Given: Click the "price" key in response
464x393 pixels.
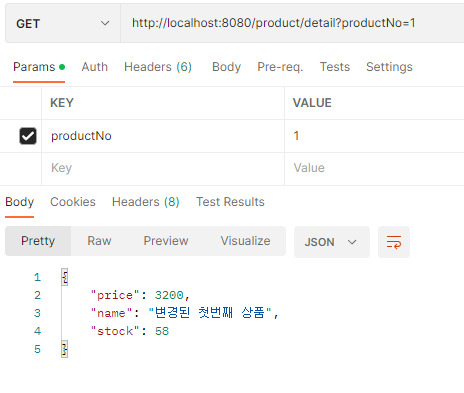Looking at the screenshot, I should 115,295.
